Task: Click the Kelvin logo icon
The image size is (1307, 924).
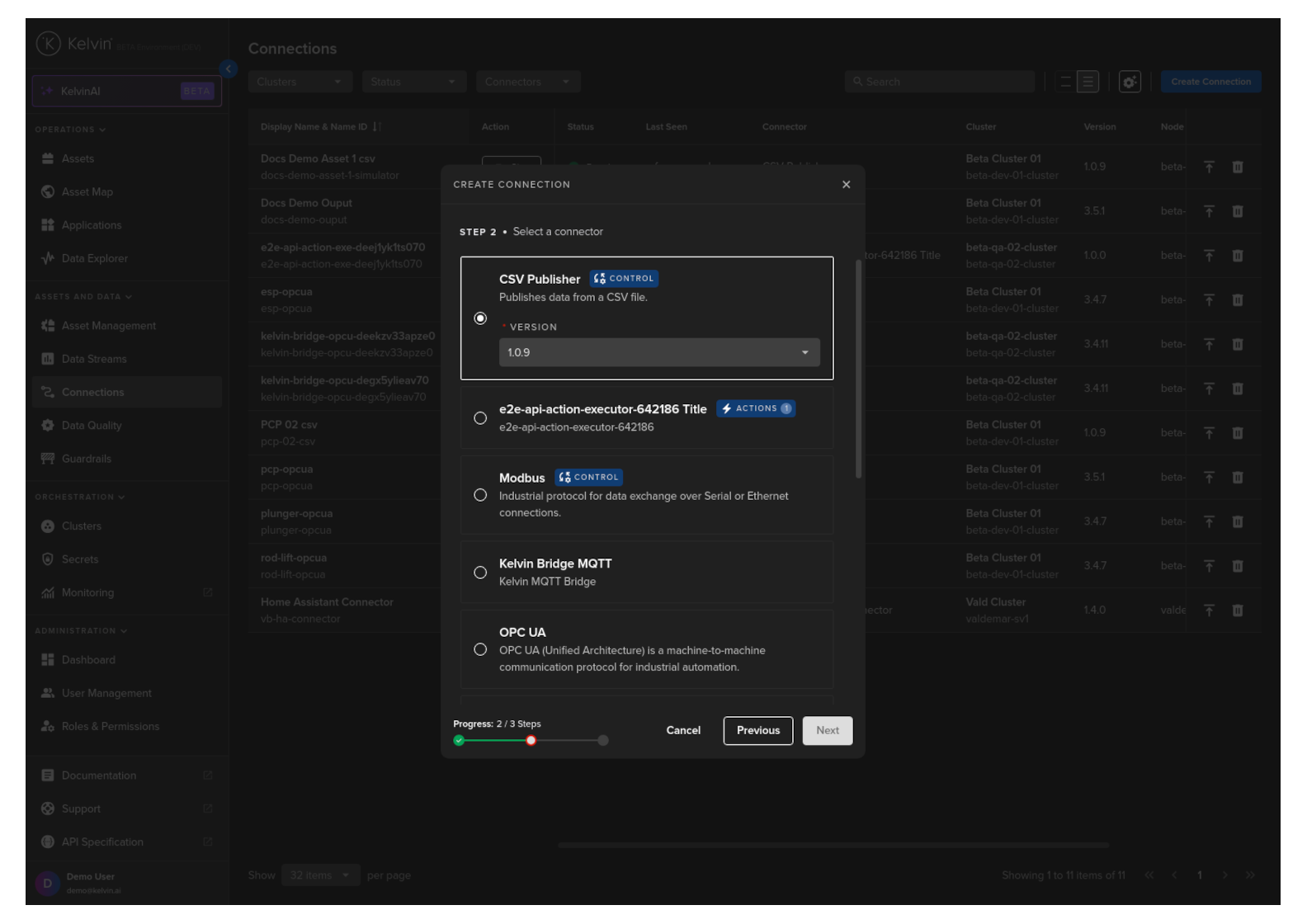Action: point(48,44)
